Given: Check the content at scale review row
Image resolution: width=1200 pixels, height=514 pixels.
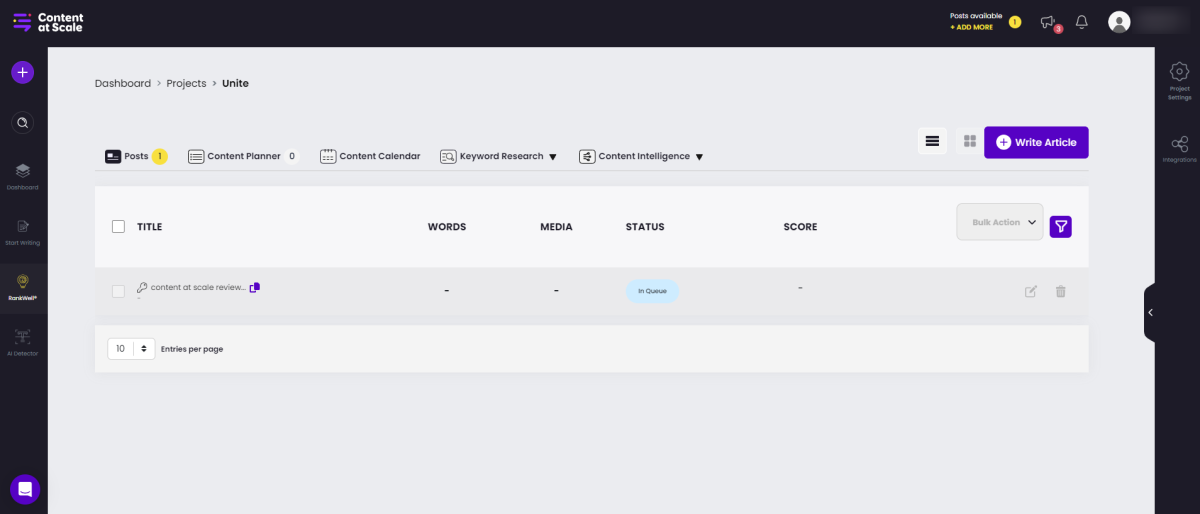Looking at the screenshot, I should [x=118, y=291].
